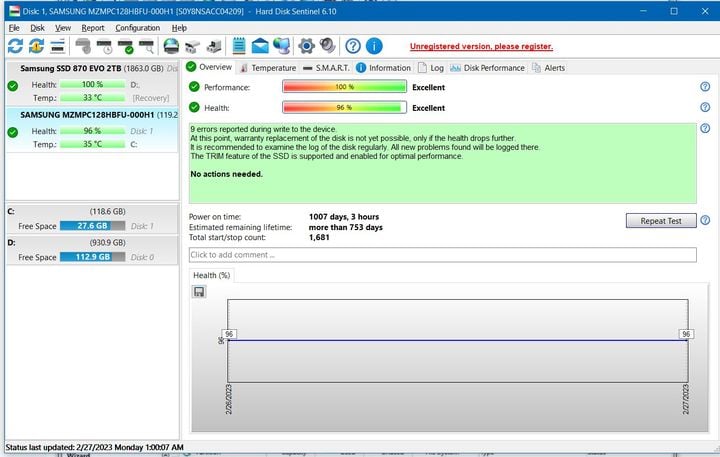Click the disk with clock icon

tap(105, 46)
